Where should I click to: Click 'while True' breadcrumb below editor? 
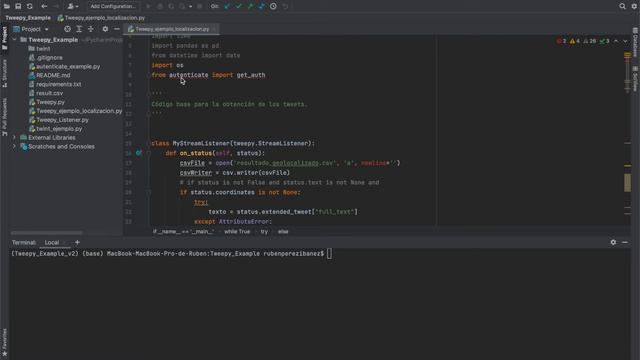(237, 231)
